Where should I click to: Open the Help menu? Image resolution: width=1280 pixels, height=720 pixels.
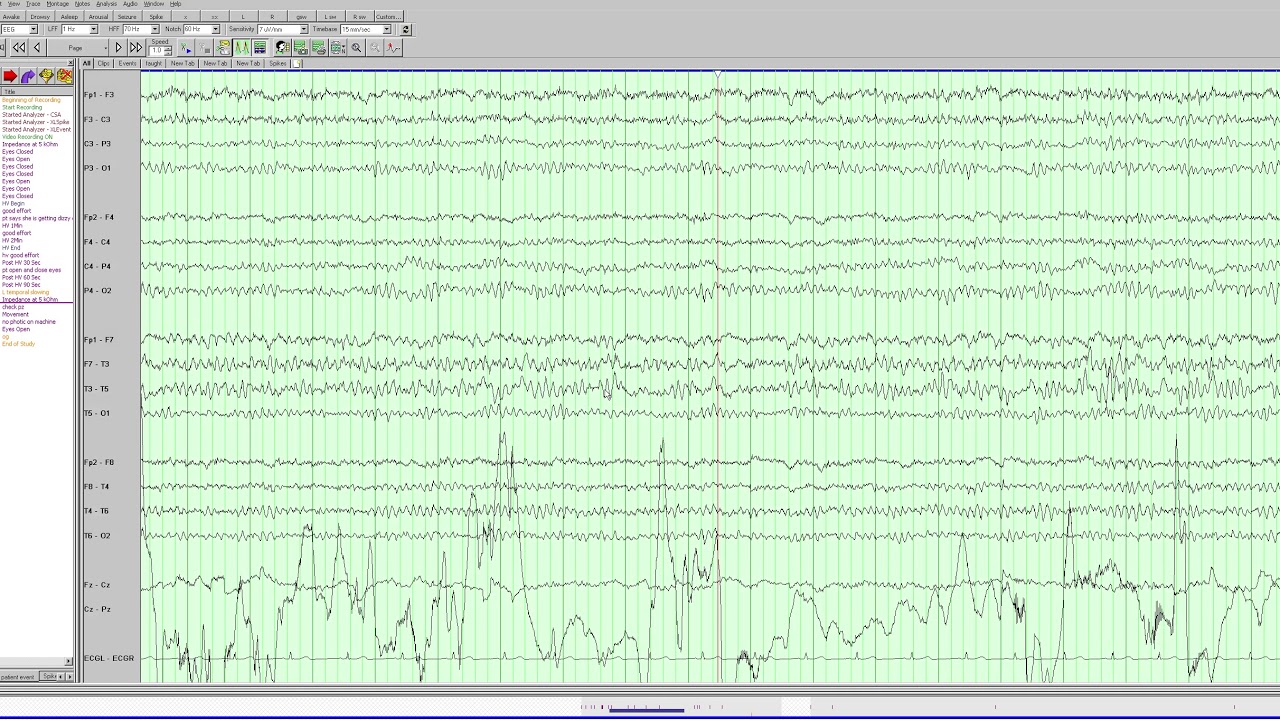[x=175, y=4]
